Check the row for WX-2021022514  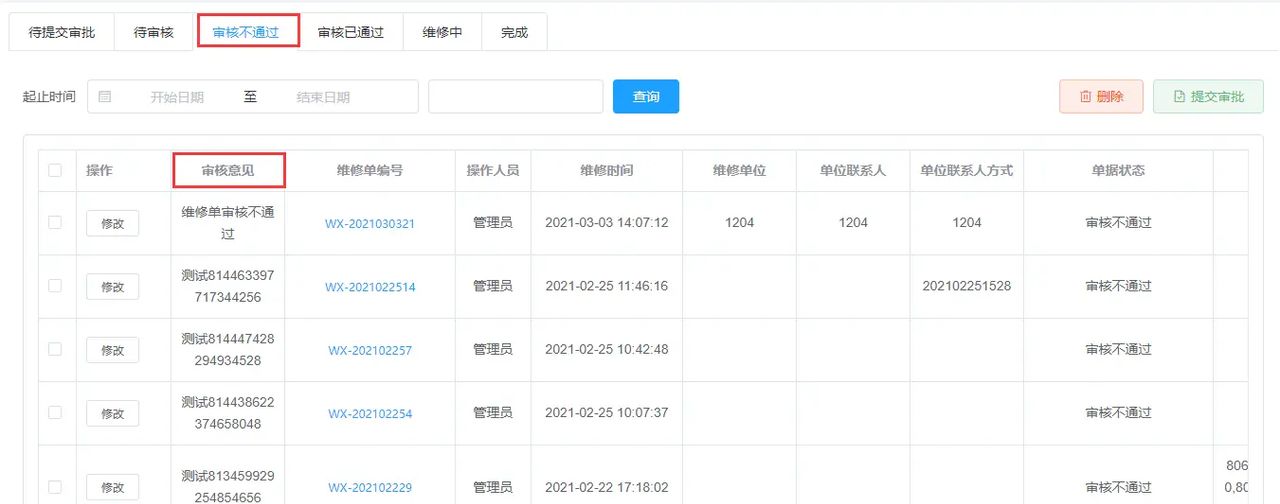(x=55, y=286)
